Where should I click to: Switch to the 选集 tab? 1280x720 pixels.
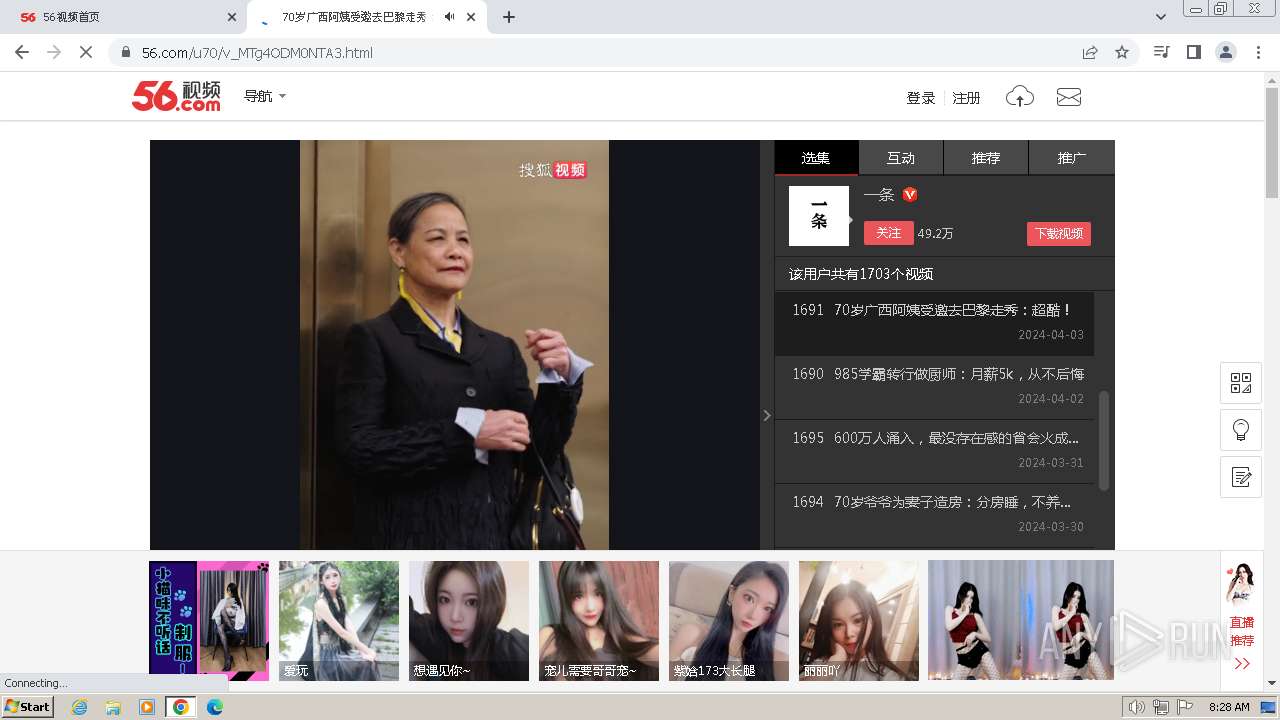[816, 158]
